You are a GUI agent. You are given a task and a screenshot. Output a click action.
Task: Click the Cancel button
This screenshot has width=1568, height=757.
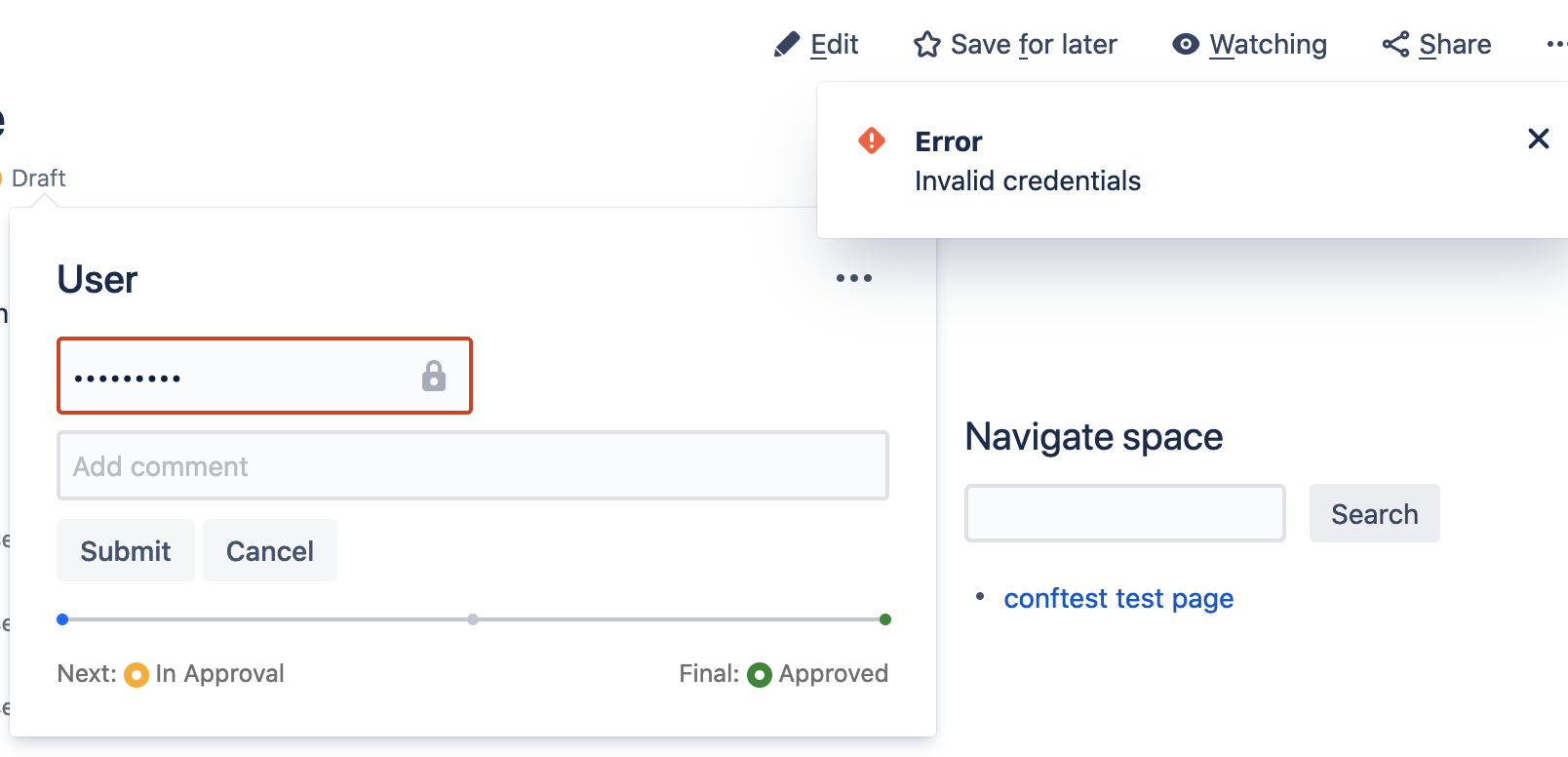(x=270, y=550)
